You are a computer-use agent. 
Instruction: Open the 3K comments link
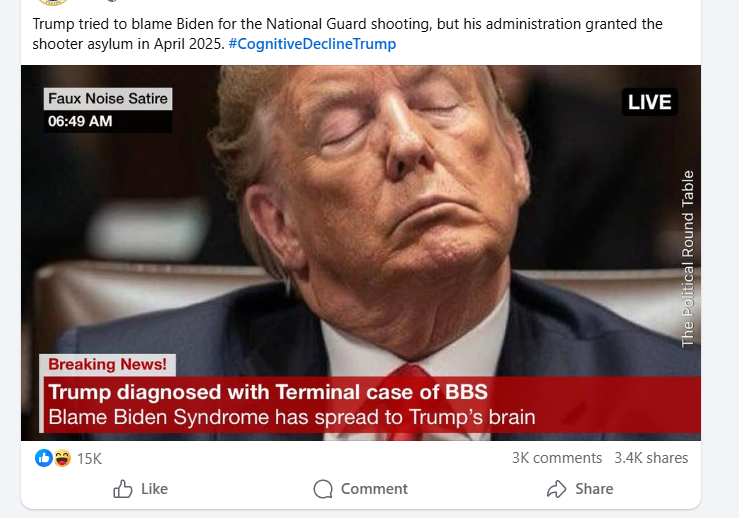[556, 458]
